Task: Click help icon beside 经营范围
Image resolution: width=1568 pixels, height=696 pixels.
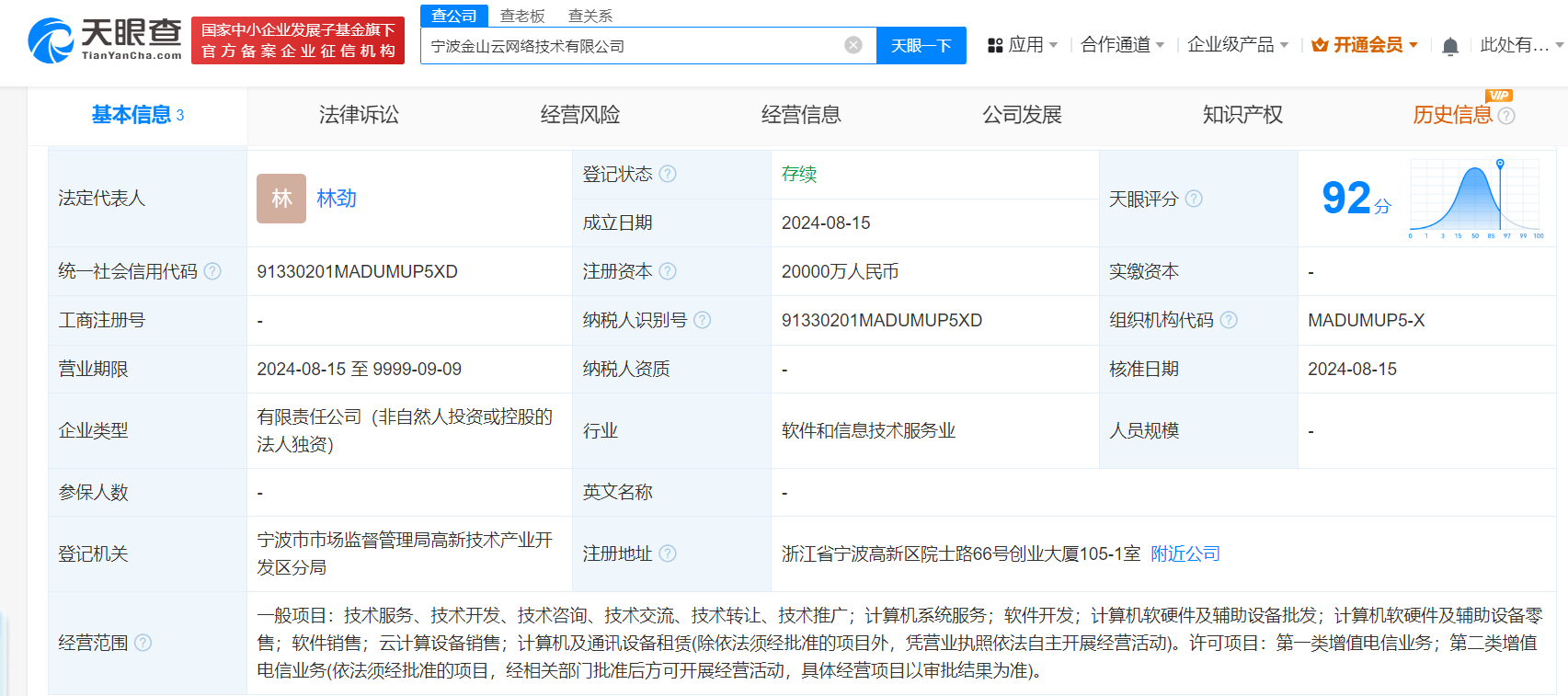Action: (x=143, y=643)
